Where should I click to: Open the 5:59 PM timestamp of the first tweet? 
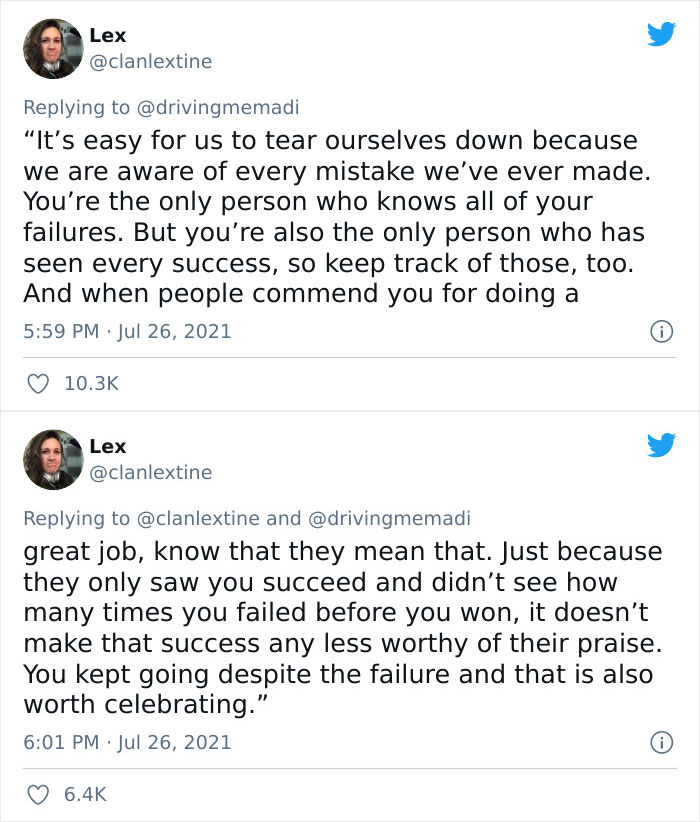(x=60, y=331)
